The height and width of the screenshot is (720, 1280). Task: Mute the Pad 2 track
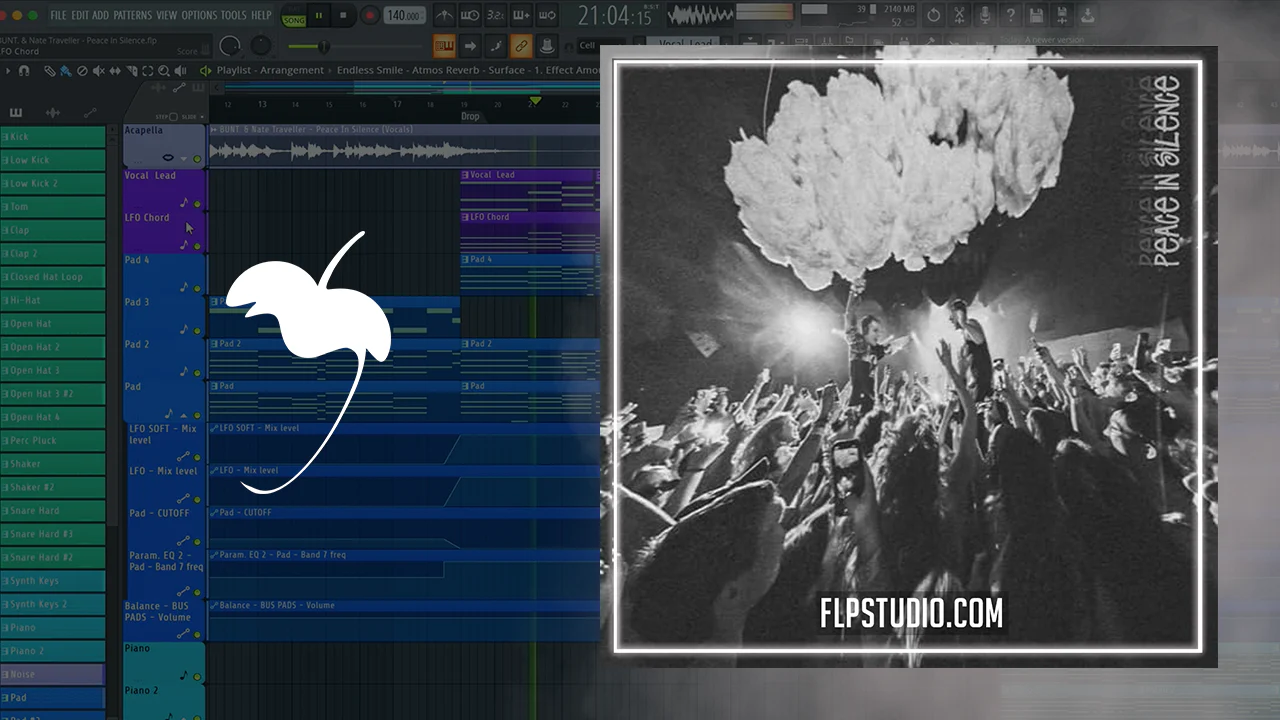(197, 372)
